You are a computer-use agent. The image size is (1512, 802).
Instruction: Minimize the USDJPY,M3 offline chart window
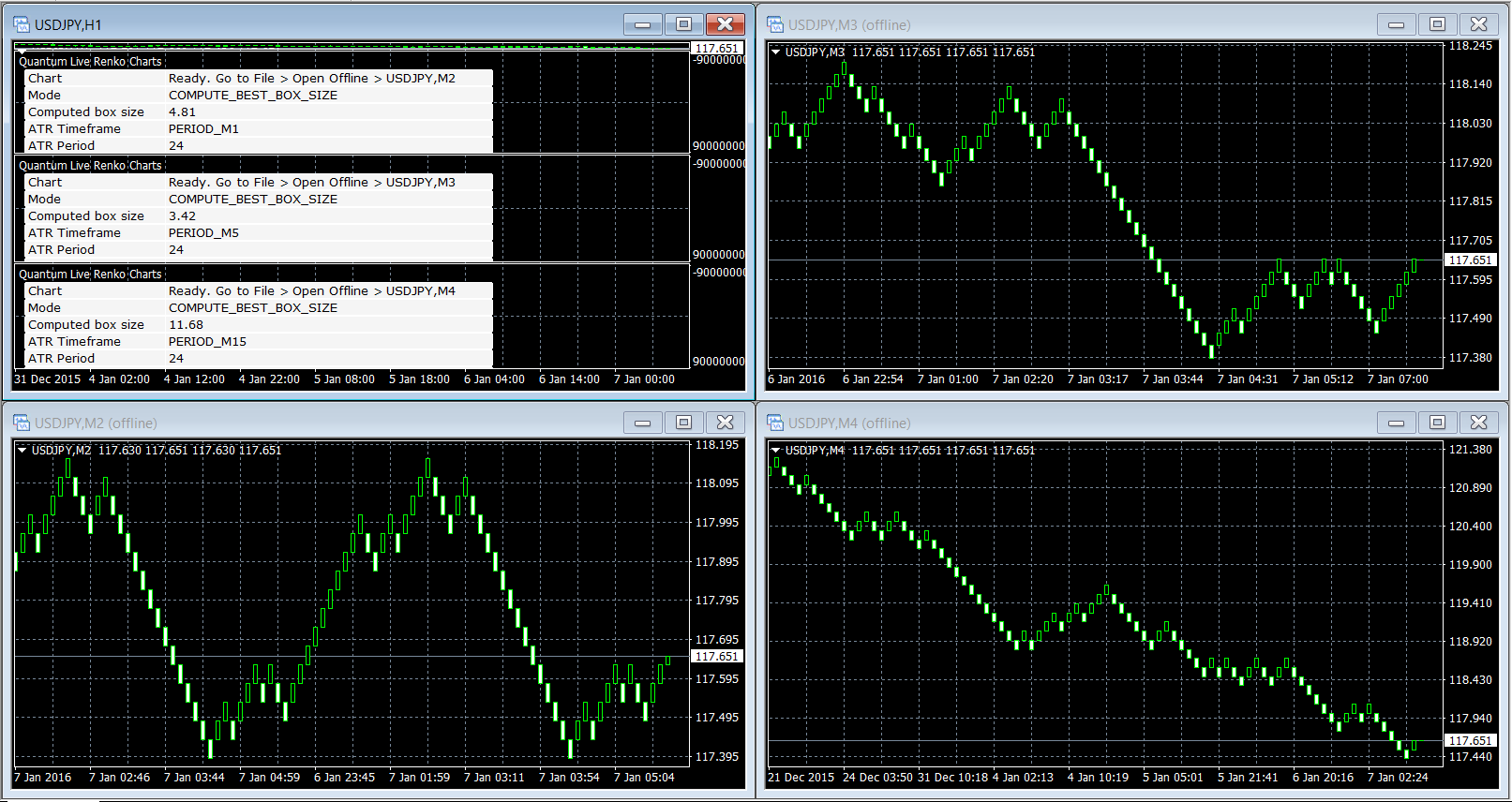(x=1396, y=24)
